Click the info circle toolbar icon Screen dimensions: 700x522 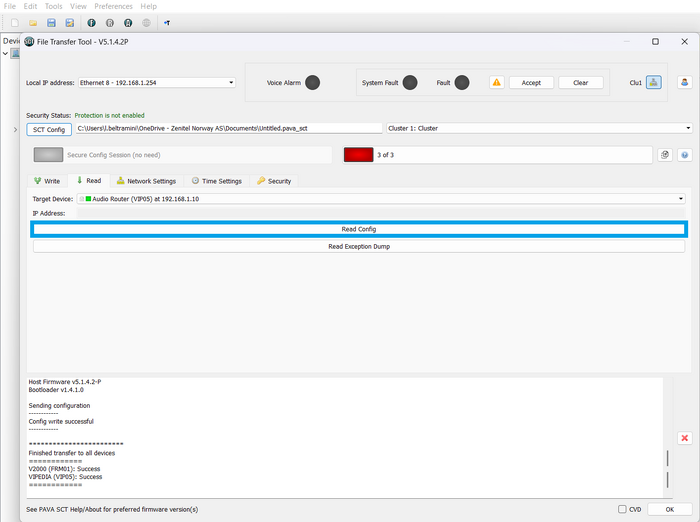pos(92,23)
